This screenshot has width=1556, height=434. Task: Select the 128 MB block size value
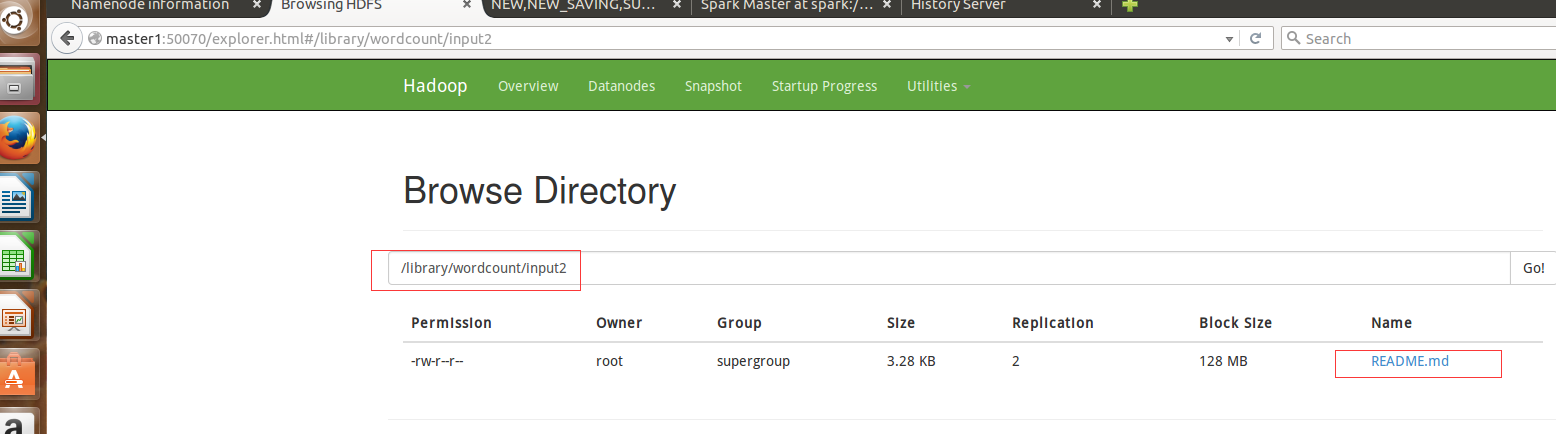[x=1223, y=361]
